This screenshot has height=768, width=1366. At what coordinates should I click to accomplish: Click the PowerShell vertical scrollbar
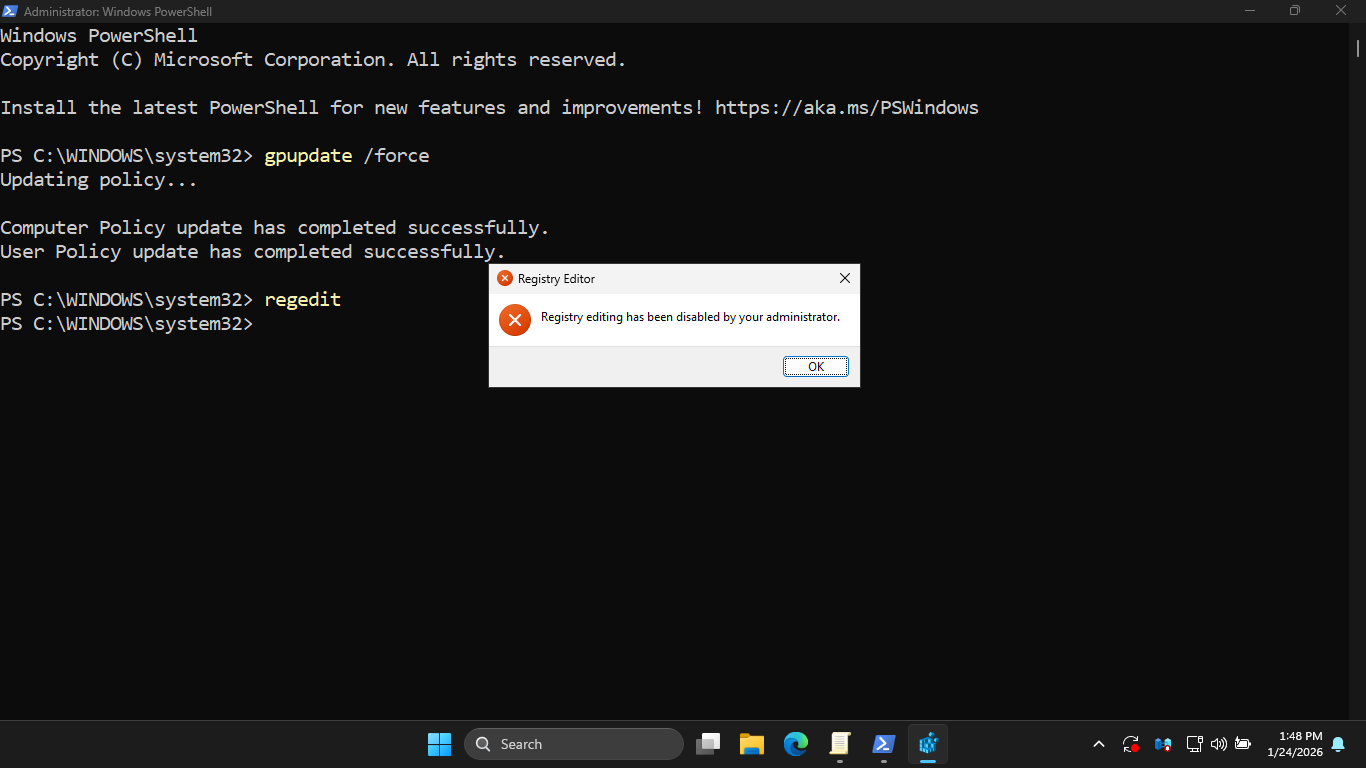click(1358, 48)
